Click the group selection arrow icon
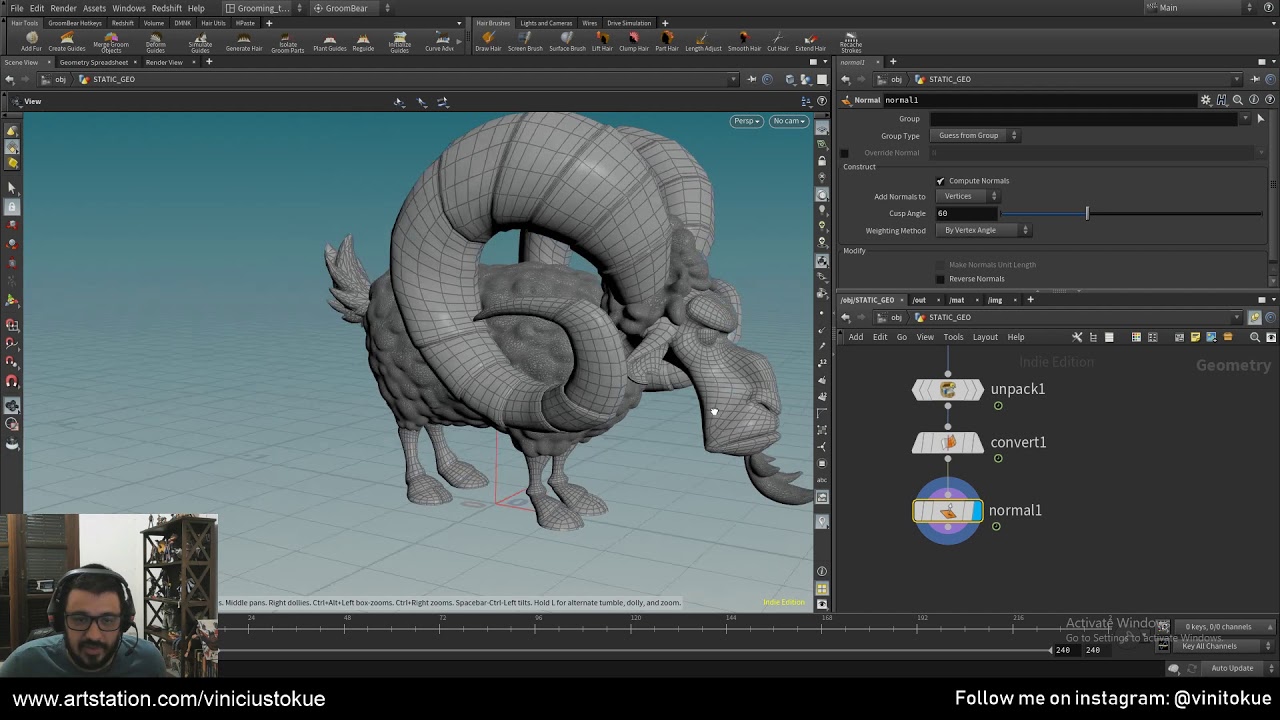 1260,119
